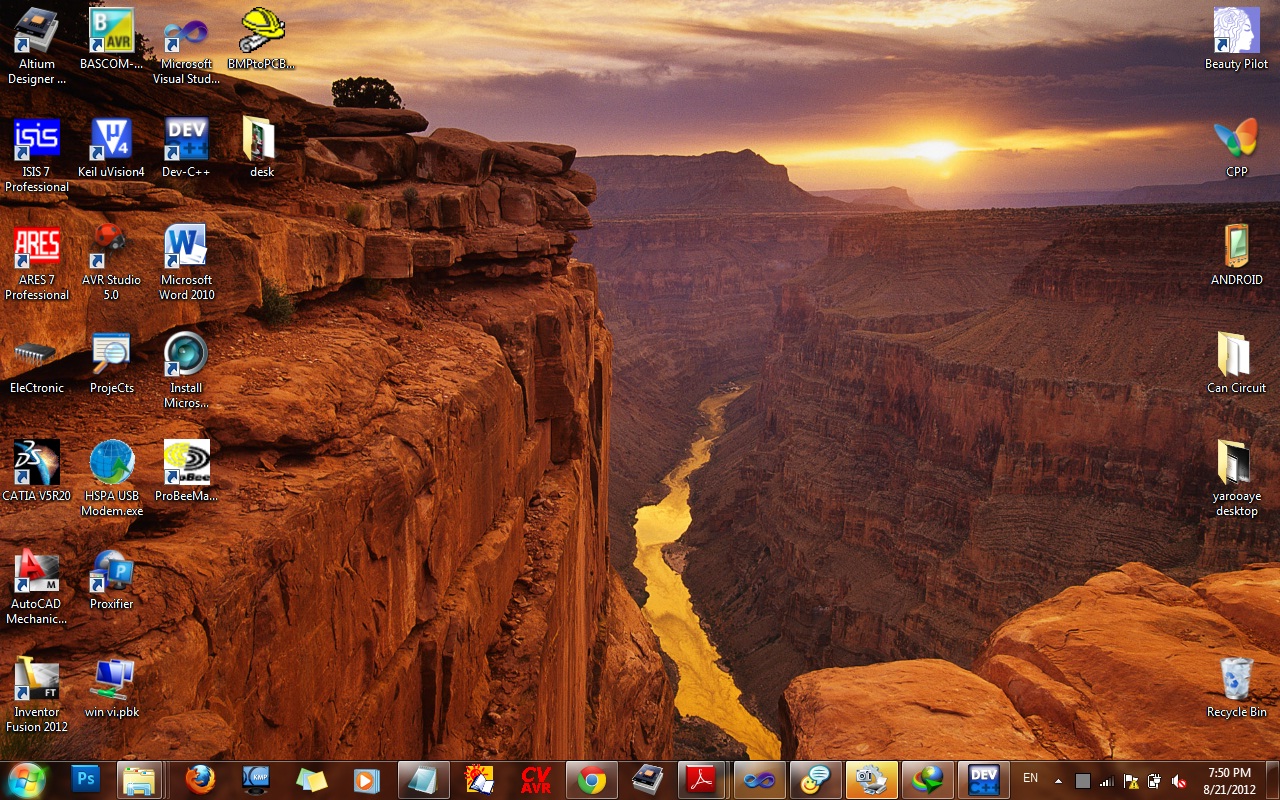The height and width of the screenshot is (800, 1280).
Task: Select the Microsoft Word 2010 desktop shortcut
Action: coord(186,263)
